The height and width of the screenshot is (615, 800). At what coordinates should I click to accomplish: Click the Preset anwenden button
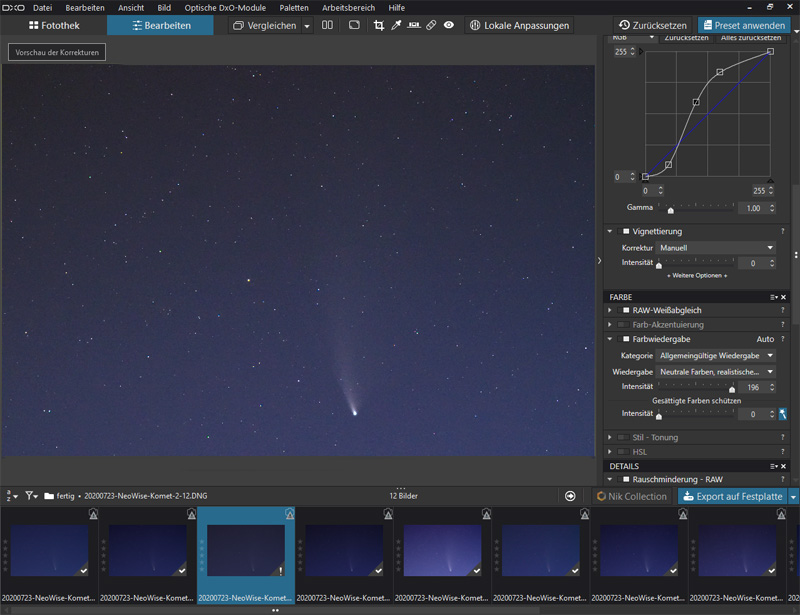[743, 25]
